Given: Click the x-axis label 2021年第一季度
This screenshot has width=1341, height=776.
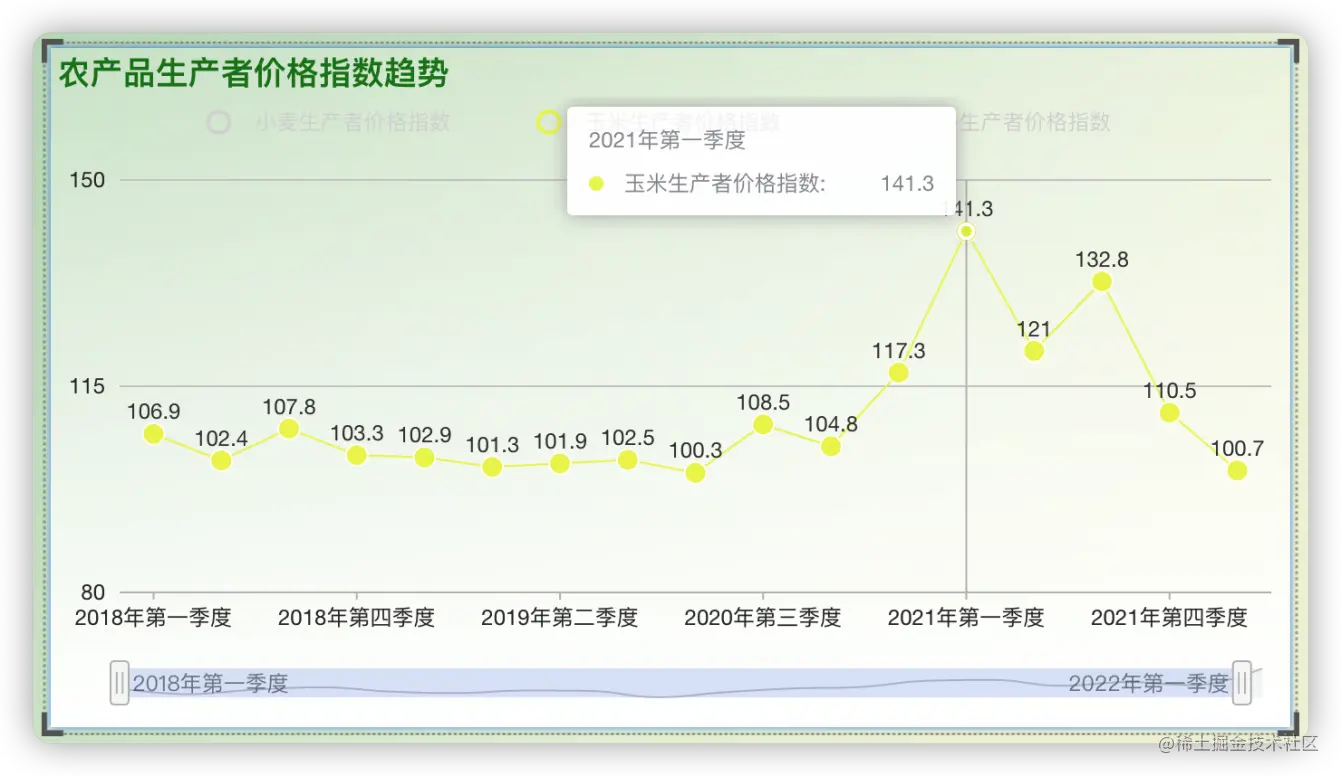Looking at the screenshot, I should (x=966, y=618).
